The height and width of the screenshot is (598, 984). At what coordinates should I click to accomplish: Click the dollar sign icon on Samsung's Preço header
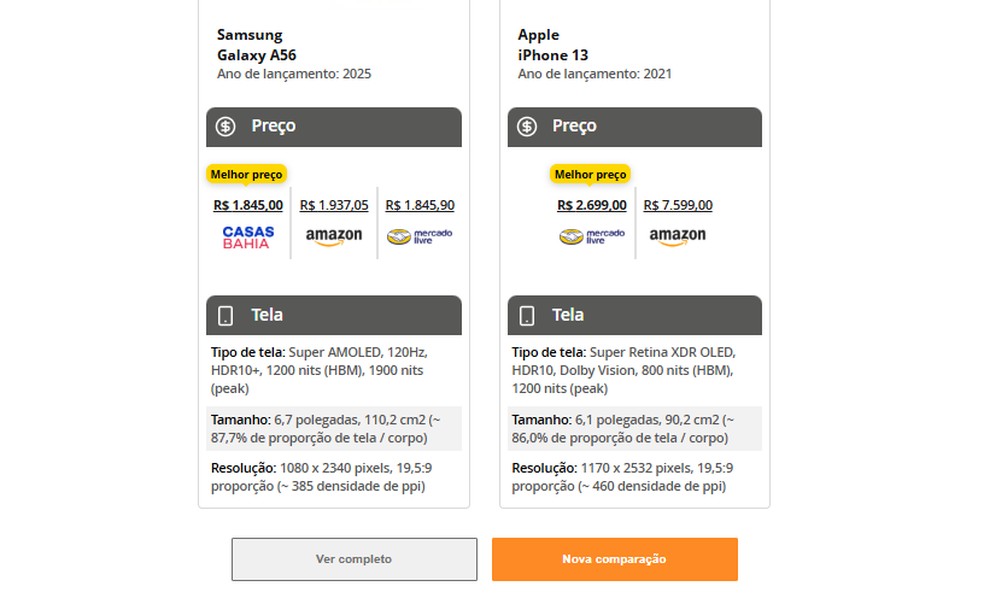pos(225,126)
